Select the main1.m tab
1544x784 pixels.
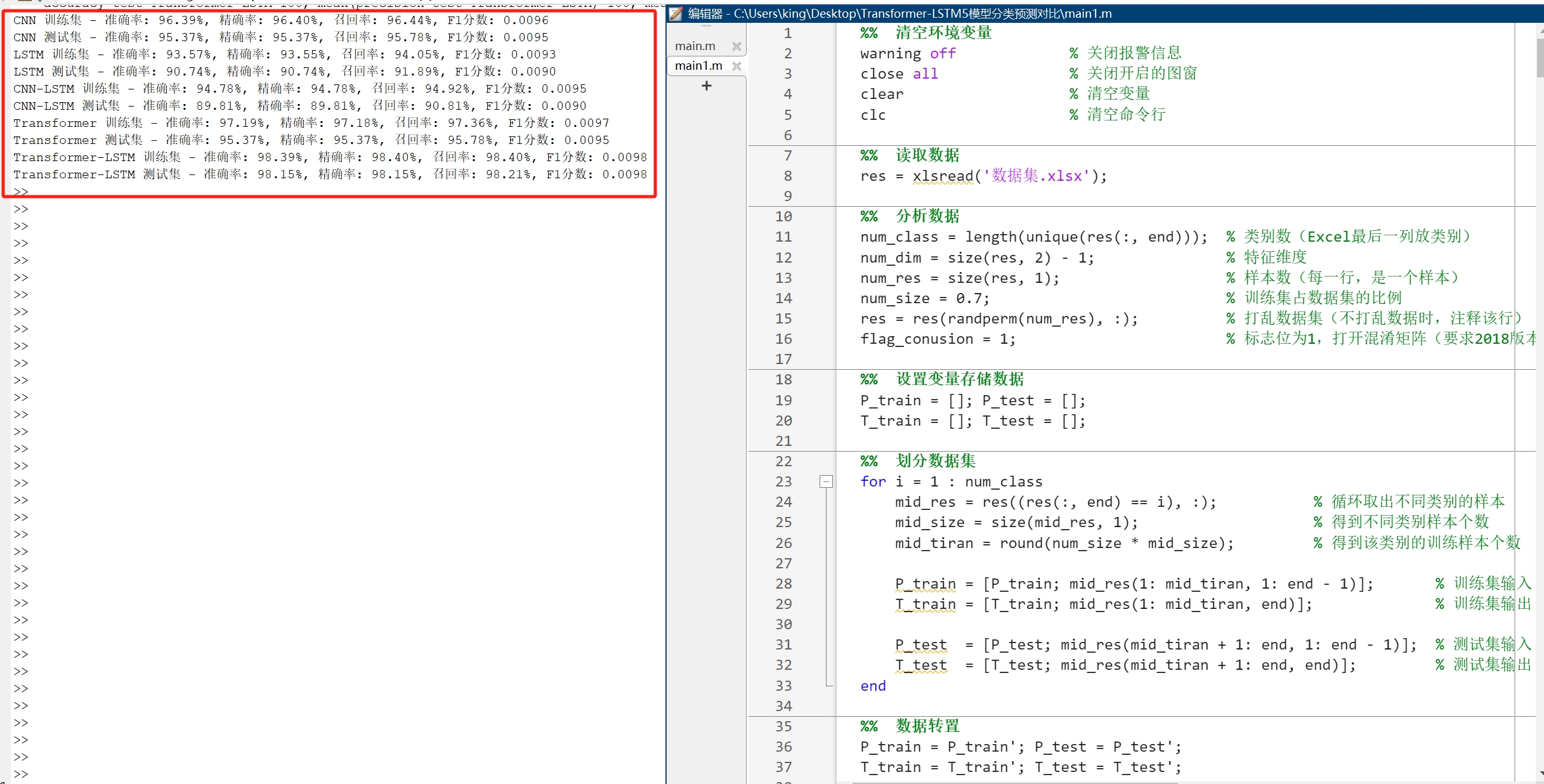[x=698, y=65]
